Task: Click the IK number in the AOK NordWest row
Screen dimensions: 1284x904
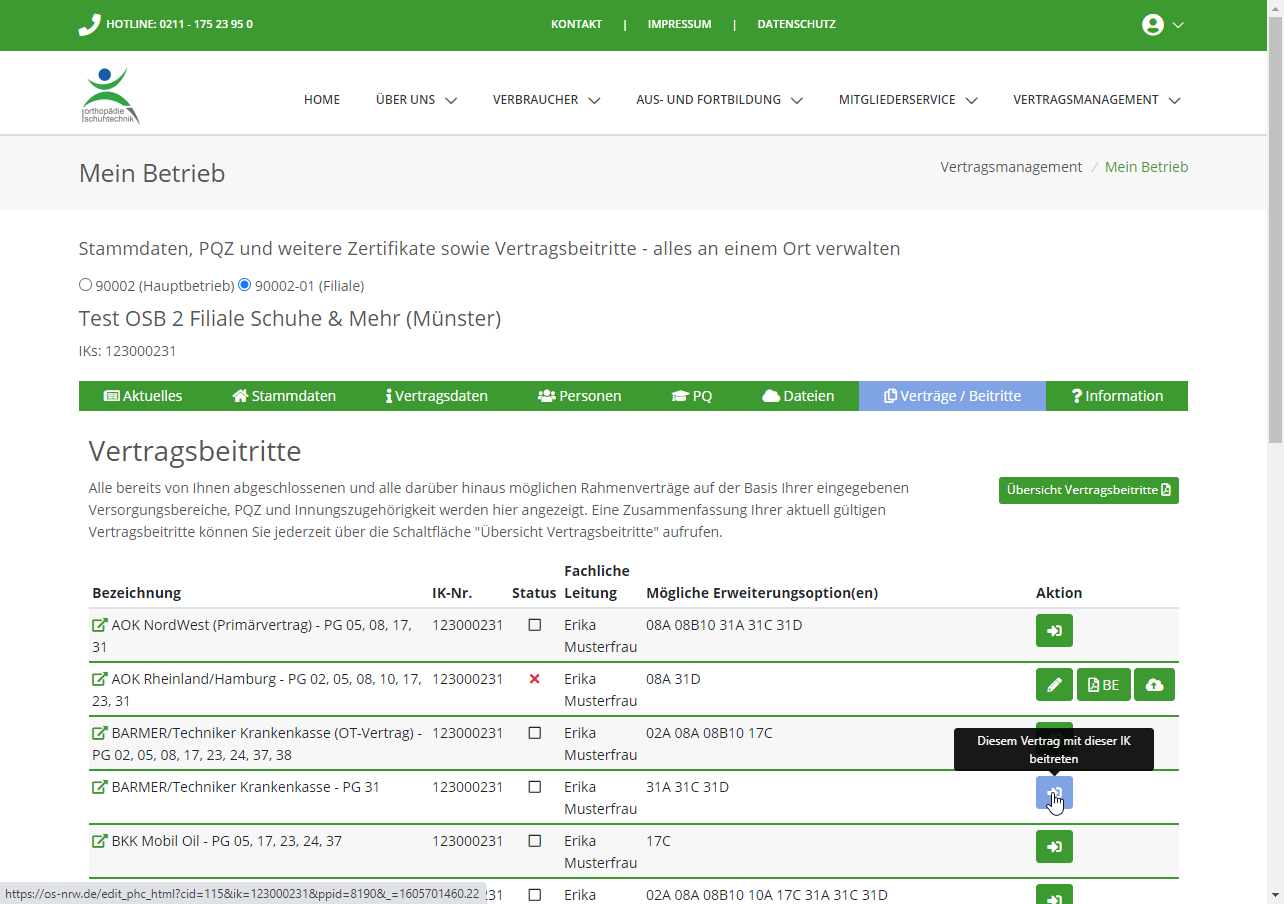Action: tap(467, 625)
